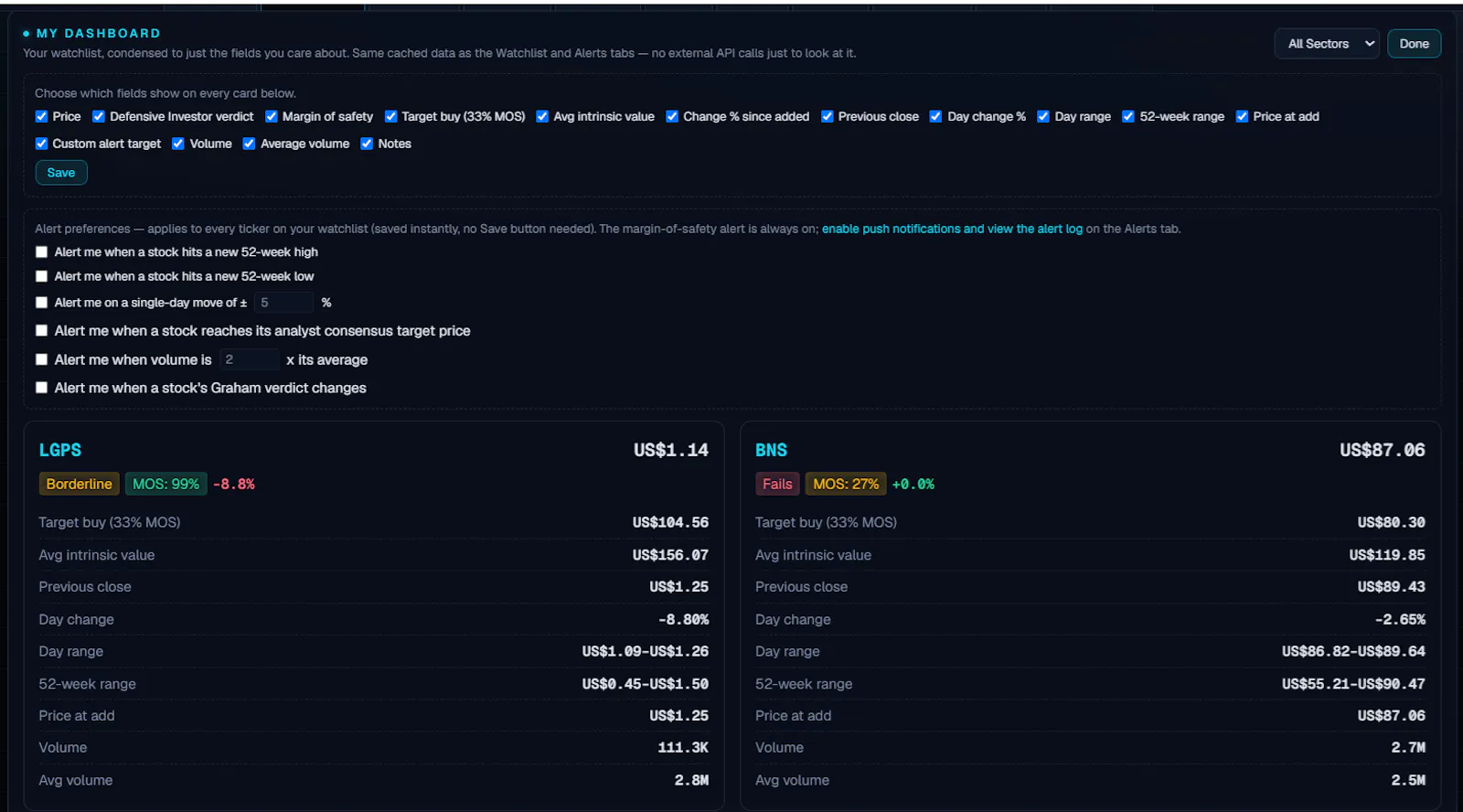Screen dimensions: 1463x812
Task: Enable new 52-week high alert
Action: (x=41, y=252)
